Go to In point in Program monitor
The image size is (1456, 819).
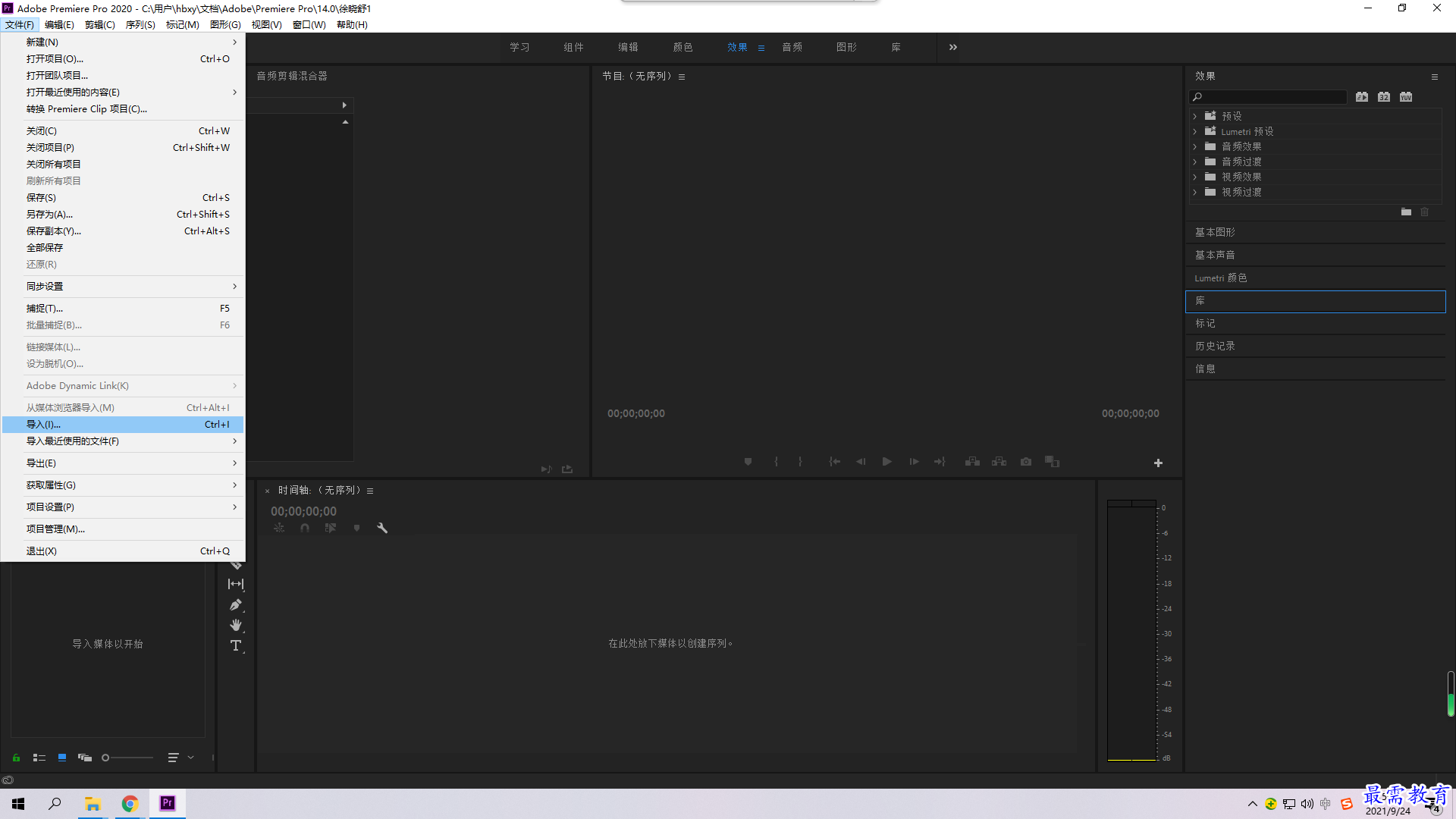[x=834, y=462]
